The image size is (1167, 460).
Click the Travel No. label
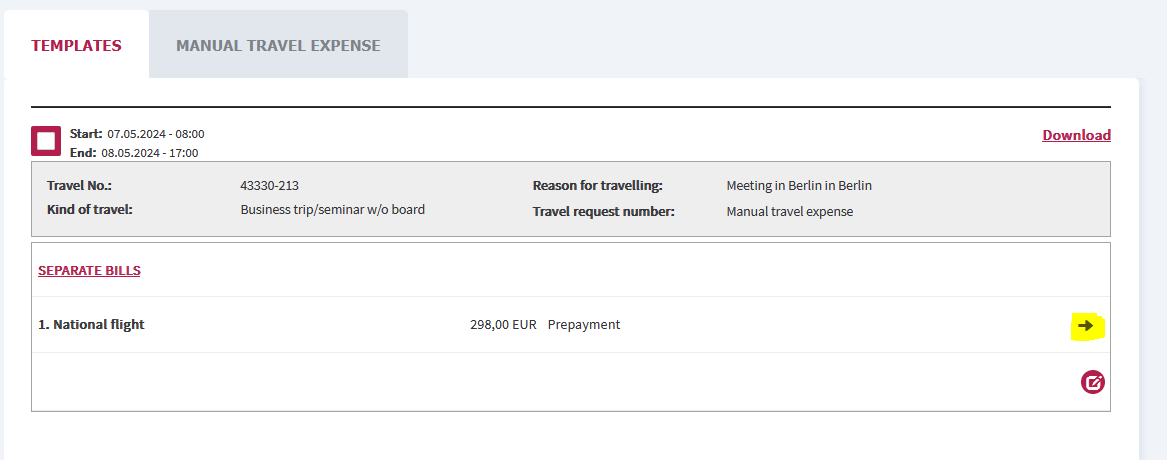[79, 185]
